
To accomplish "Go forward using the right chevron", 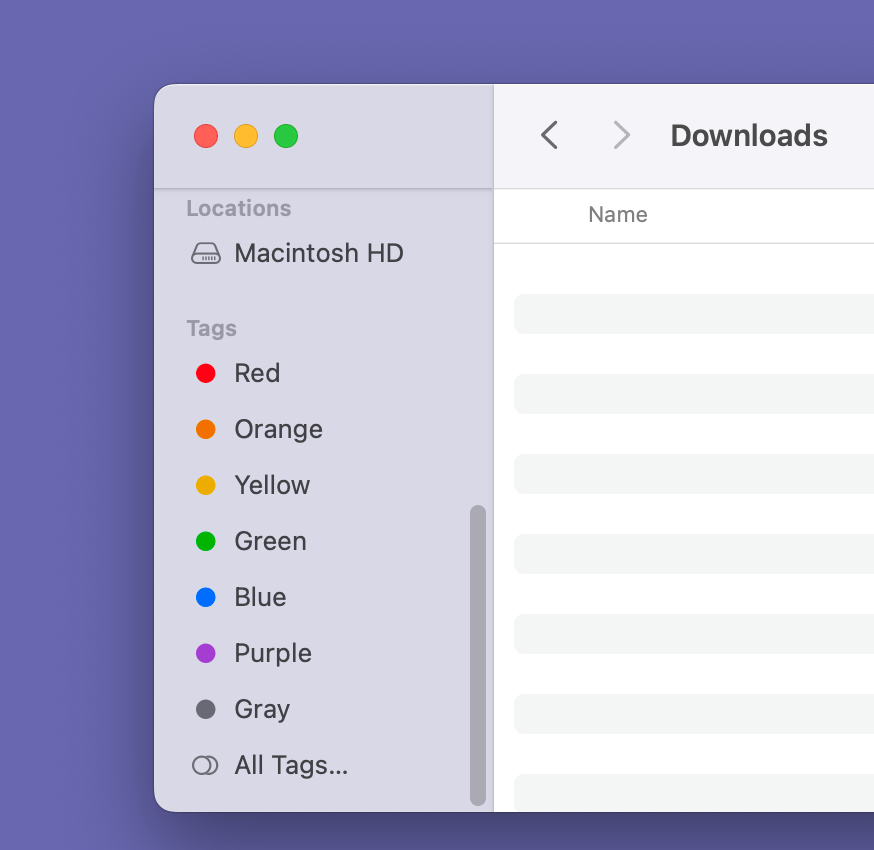I will pos(621,135).
